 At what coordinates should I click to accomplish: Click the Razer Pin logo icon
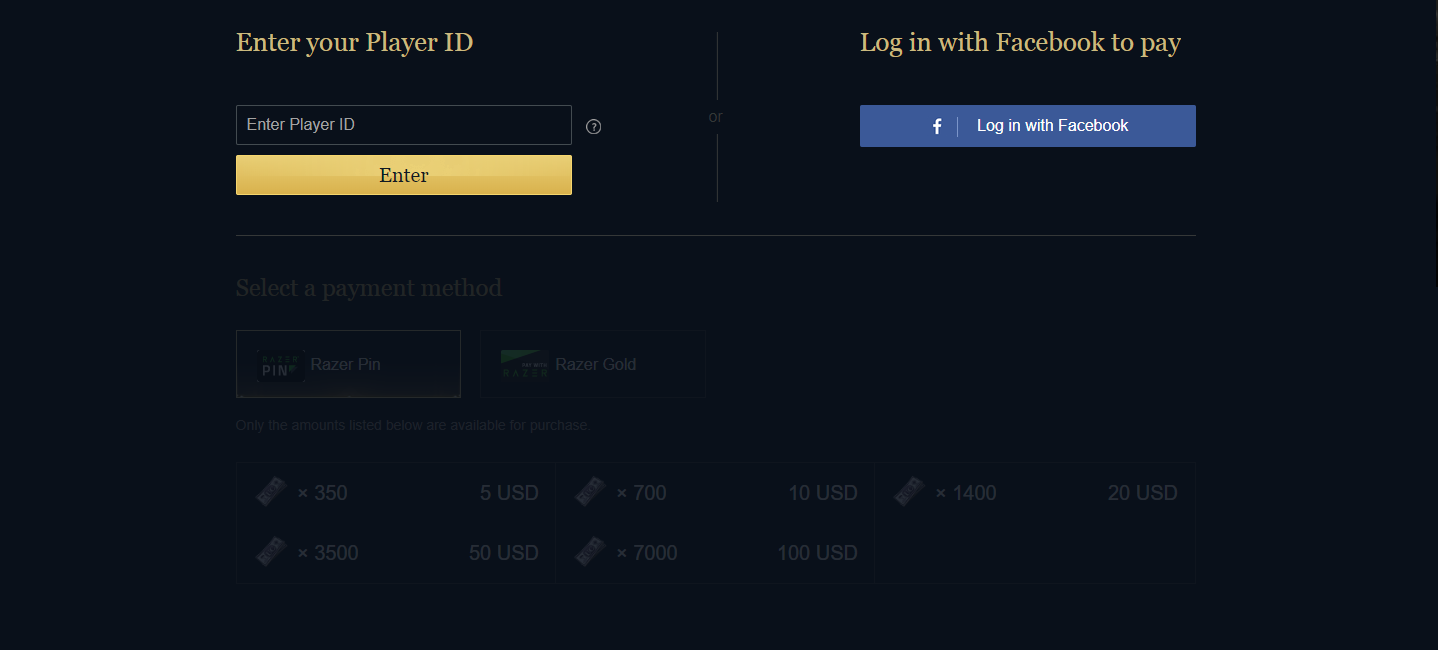click(279, 364)
